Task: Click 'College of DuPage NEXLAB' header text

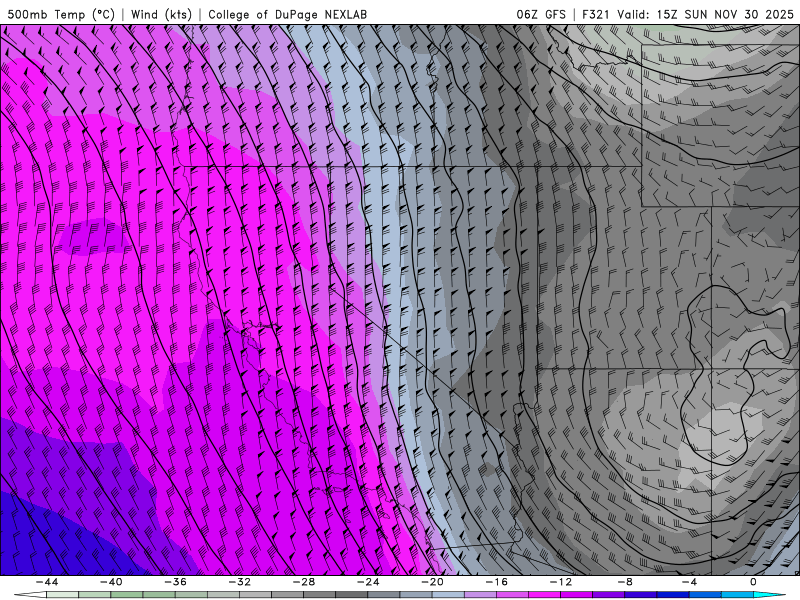Action: coord(287,14)
